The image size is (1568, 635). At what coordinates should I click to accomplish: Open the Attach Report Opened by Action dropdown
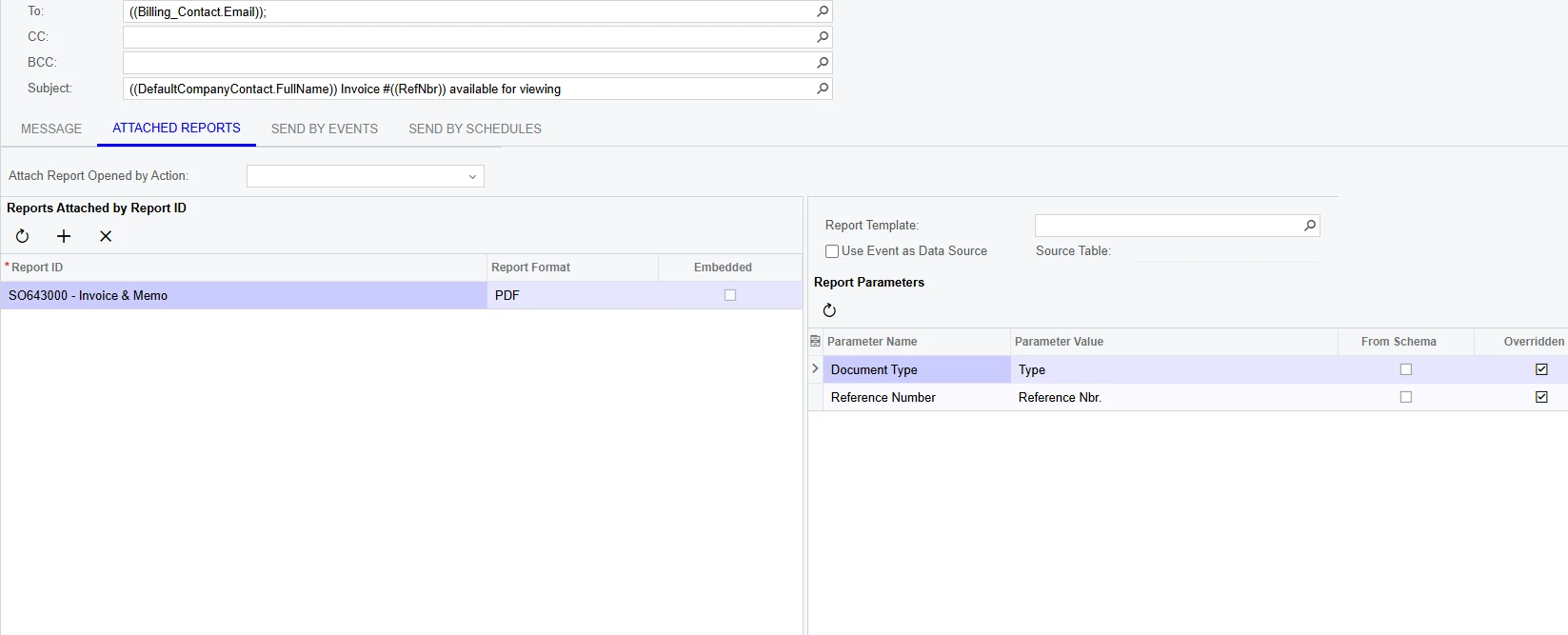pyautogui.click(x=472, y=177)
